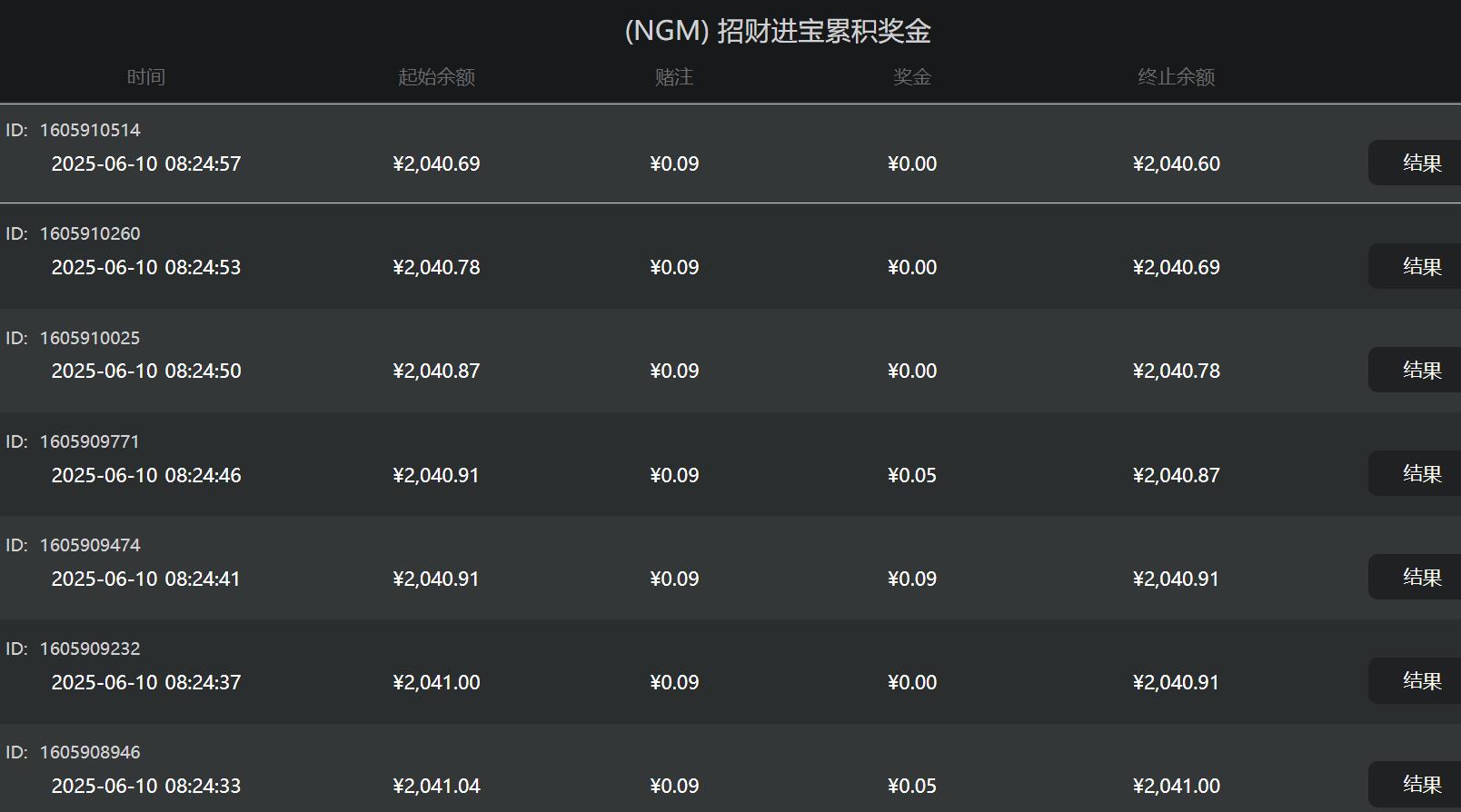The height and width of the screenshot is (812, 1461).
Task: Click the 奖金 column header
Action: click(912, 77)
